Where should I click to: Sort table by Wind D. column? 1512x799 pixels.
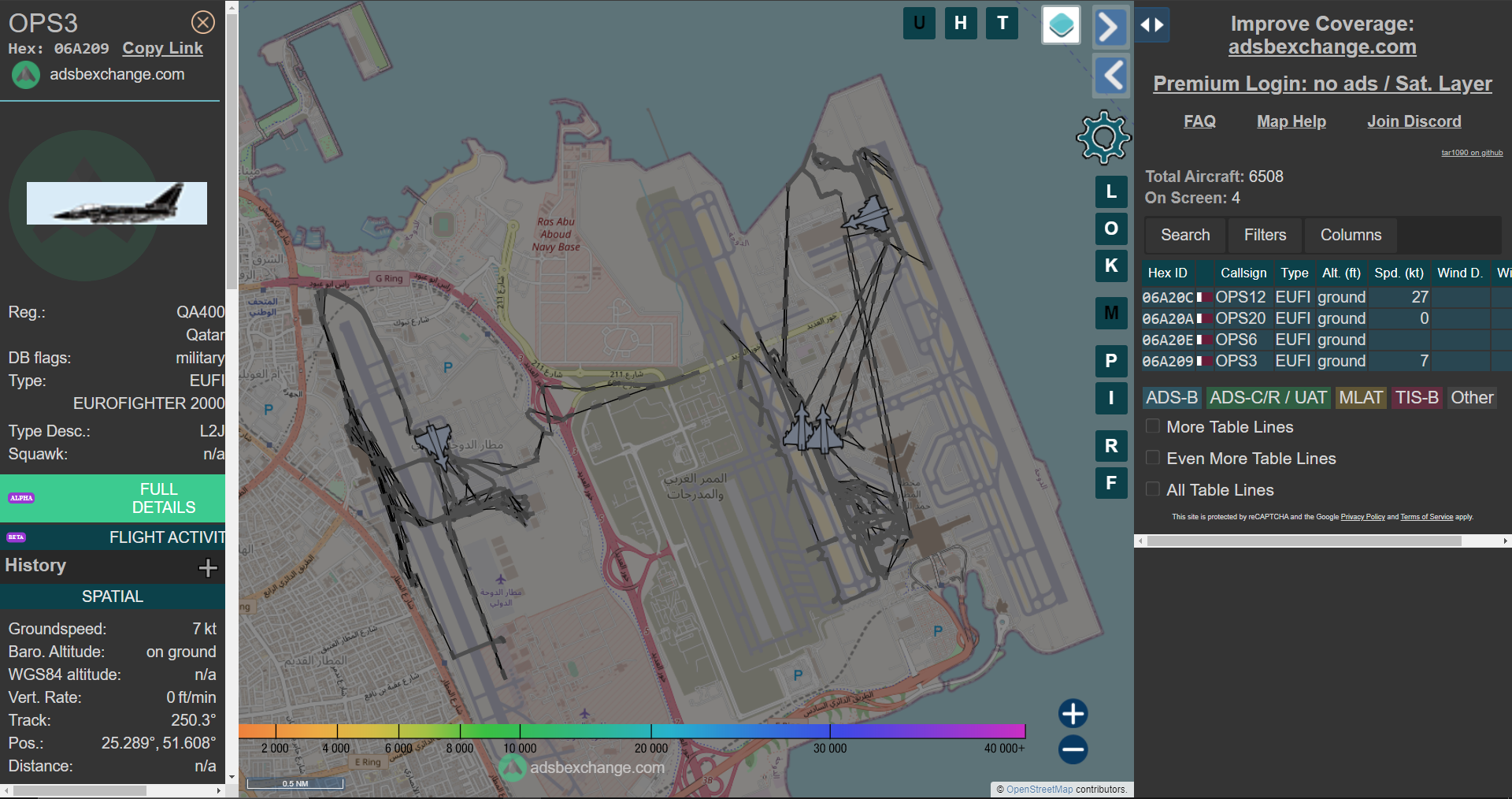(x=1459, y=273)
